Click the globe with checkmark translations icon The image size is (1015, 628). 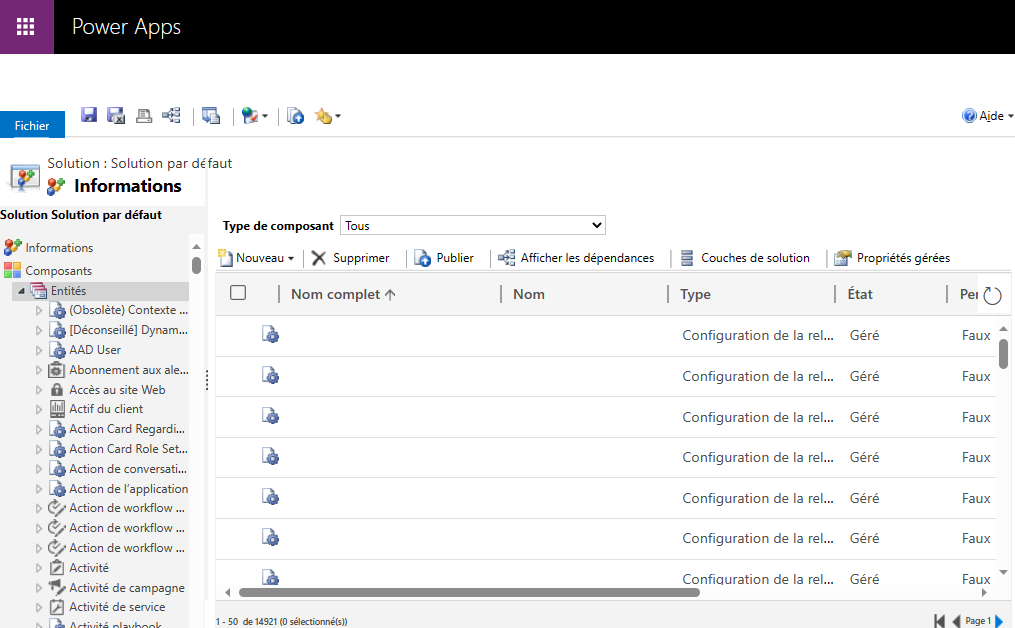coord(250,116)
